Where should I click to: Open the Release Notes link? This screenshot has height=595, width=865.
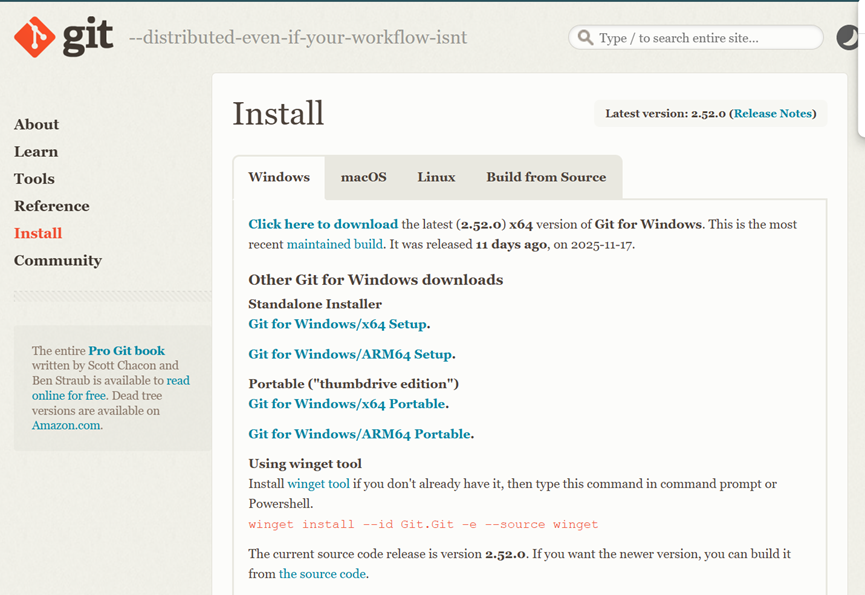tap(773, 114)
